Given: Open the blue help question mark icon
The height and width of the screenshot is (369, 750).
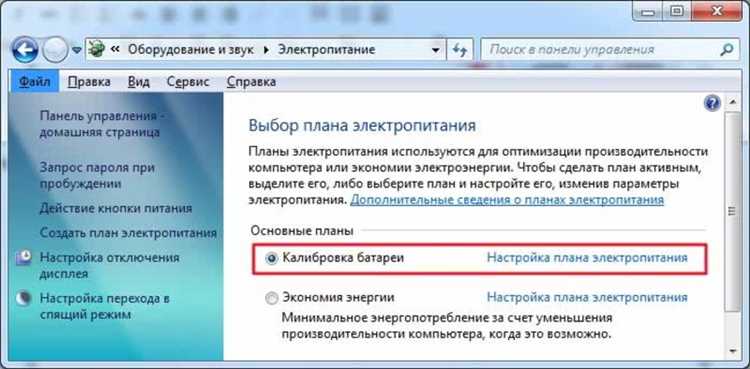Looking at the screenshot, I should click(x=712, y=103).
